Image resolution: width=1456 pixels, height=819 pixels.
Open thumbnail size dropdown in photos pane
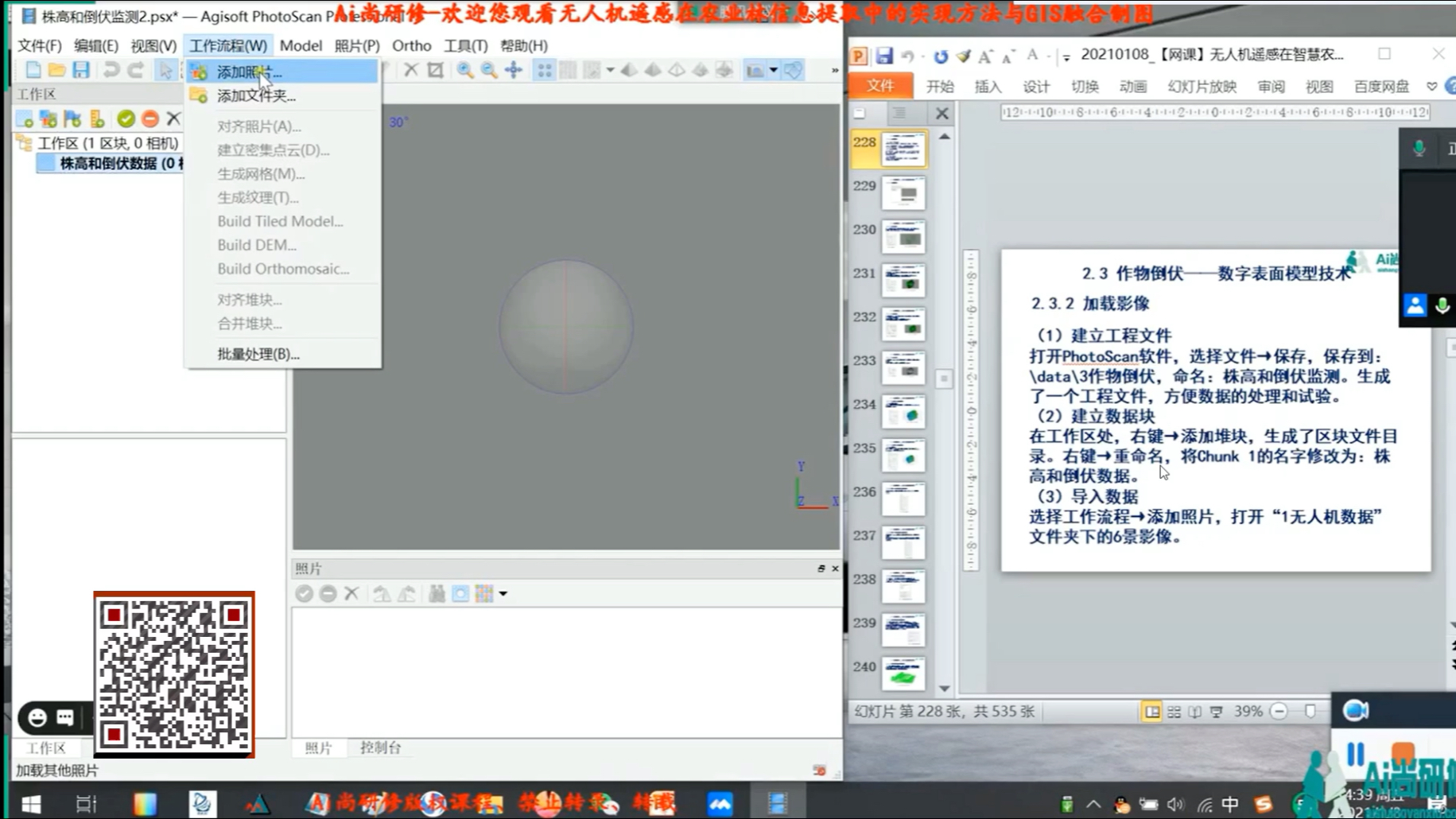click(503, 594)
